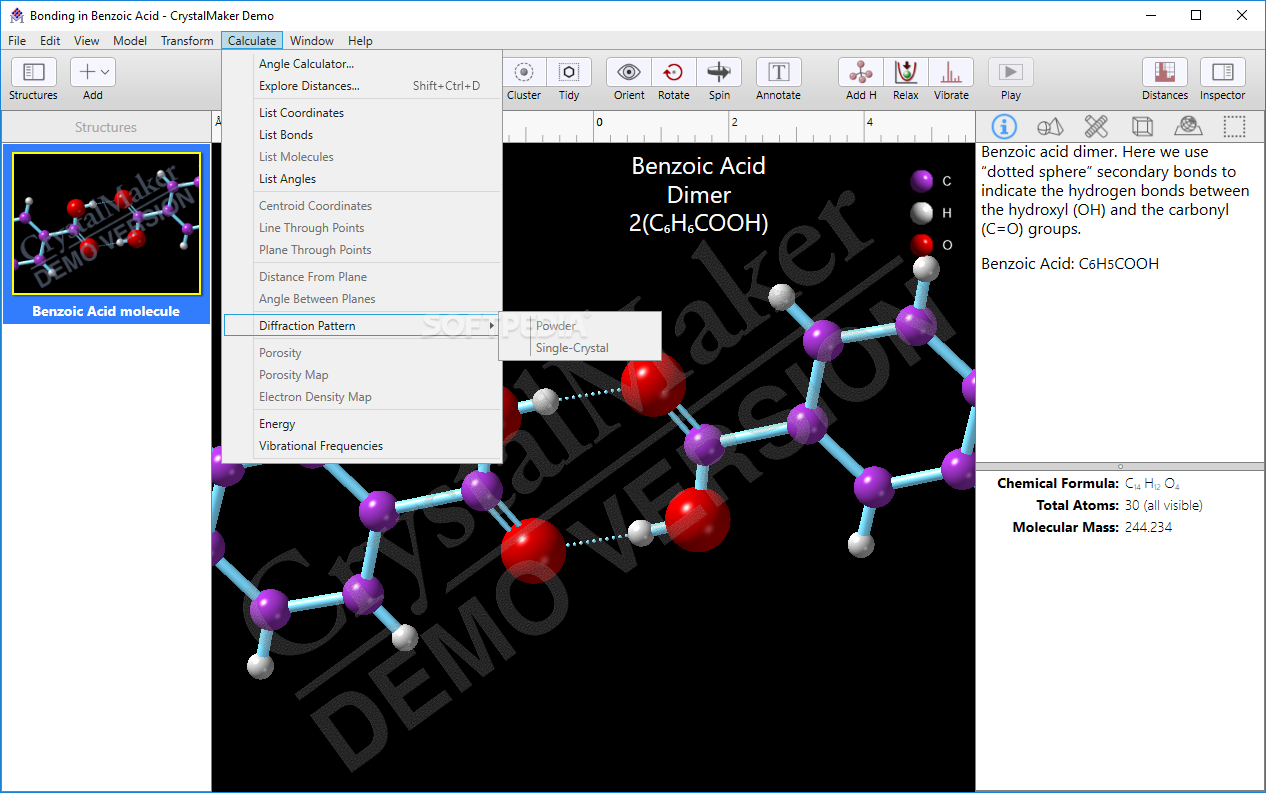Open the Window menu

(x=312, y=41)
